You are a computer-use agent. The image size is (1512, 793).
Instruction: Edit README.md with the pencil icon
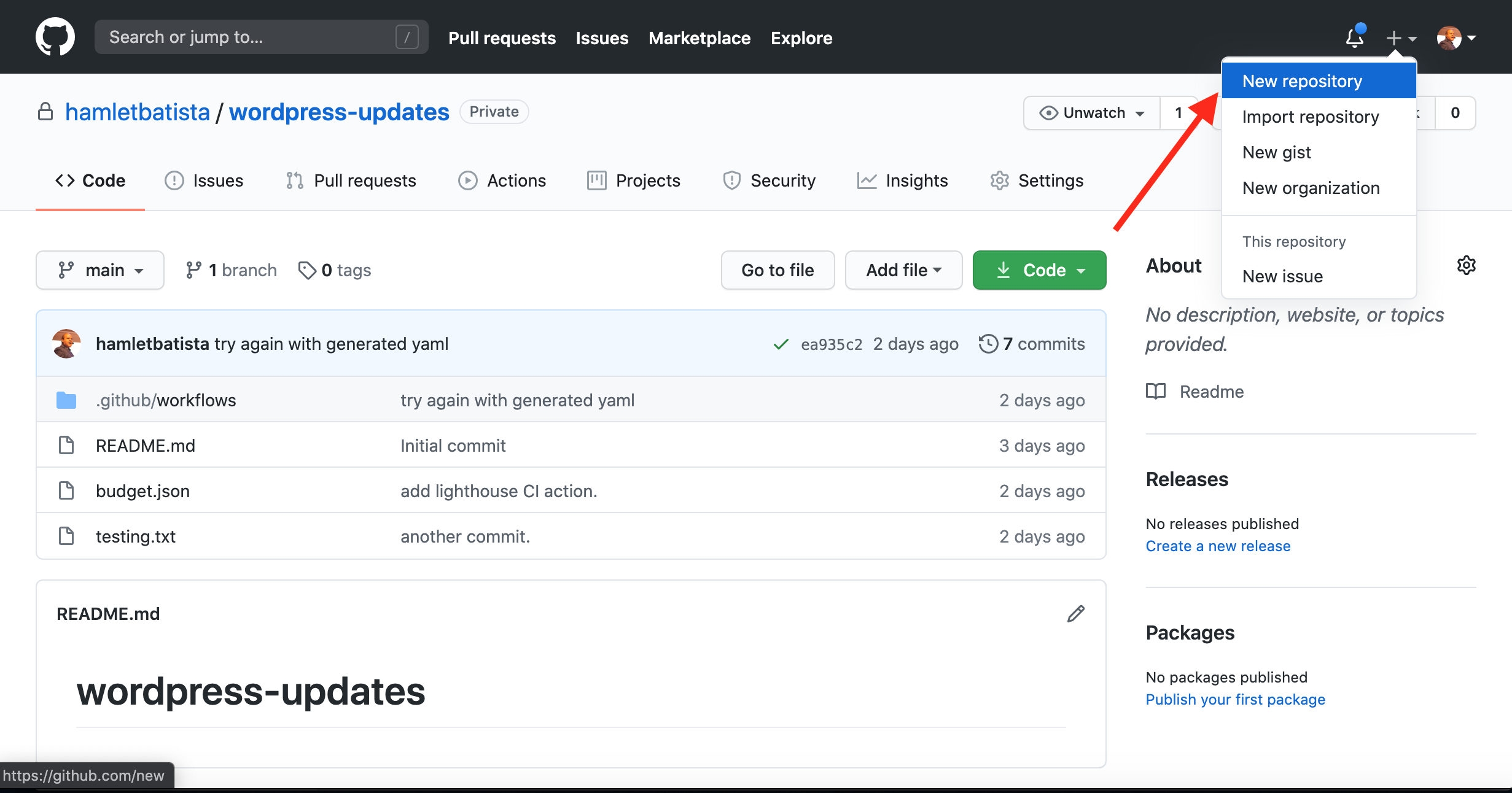1076,614
